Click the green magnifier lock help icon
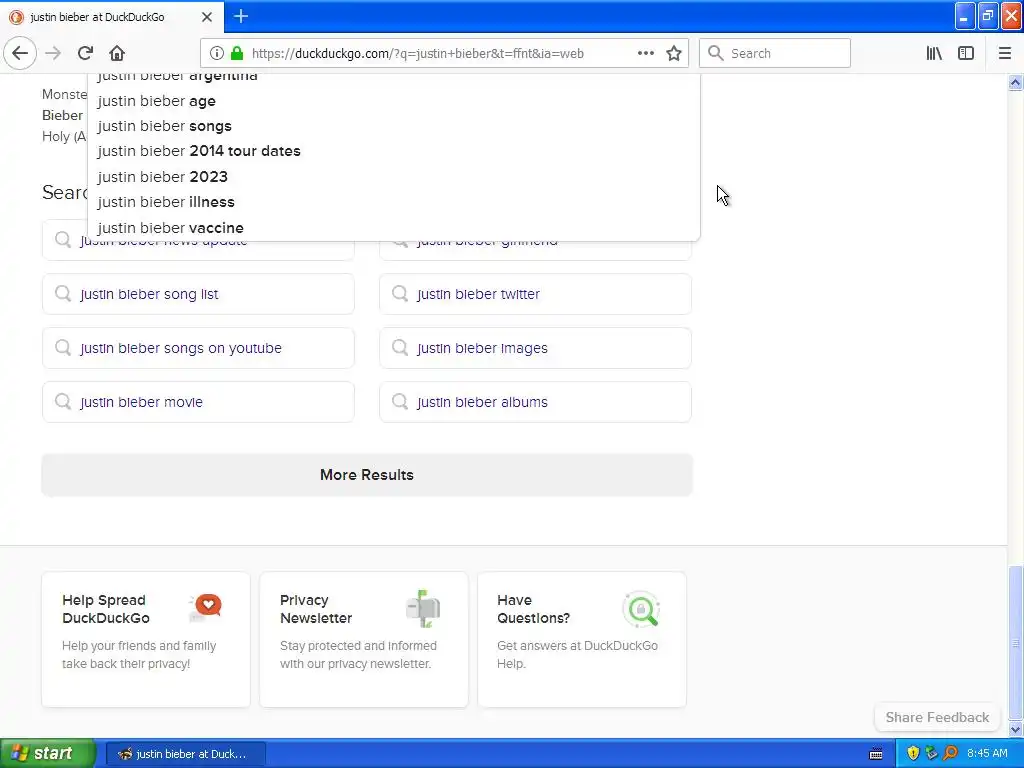 coord(641,609)
